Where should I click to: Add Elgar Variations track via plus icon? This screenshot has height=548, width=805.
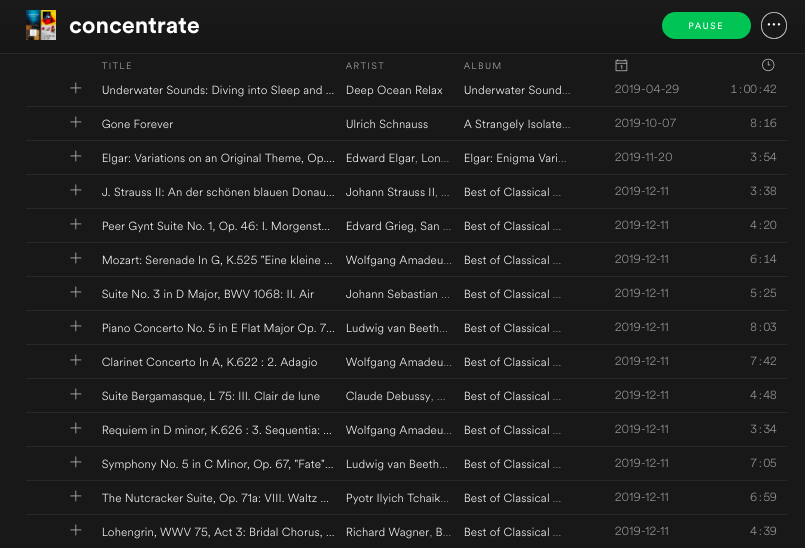75,156
